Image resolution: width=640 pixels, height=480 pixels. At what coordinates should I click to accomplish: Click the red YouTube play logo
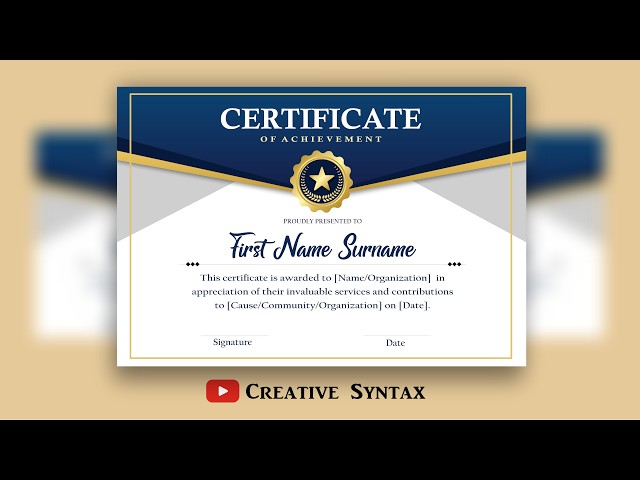[222, 391]
